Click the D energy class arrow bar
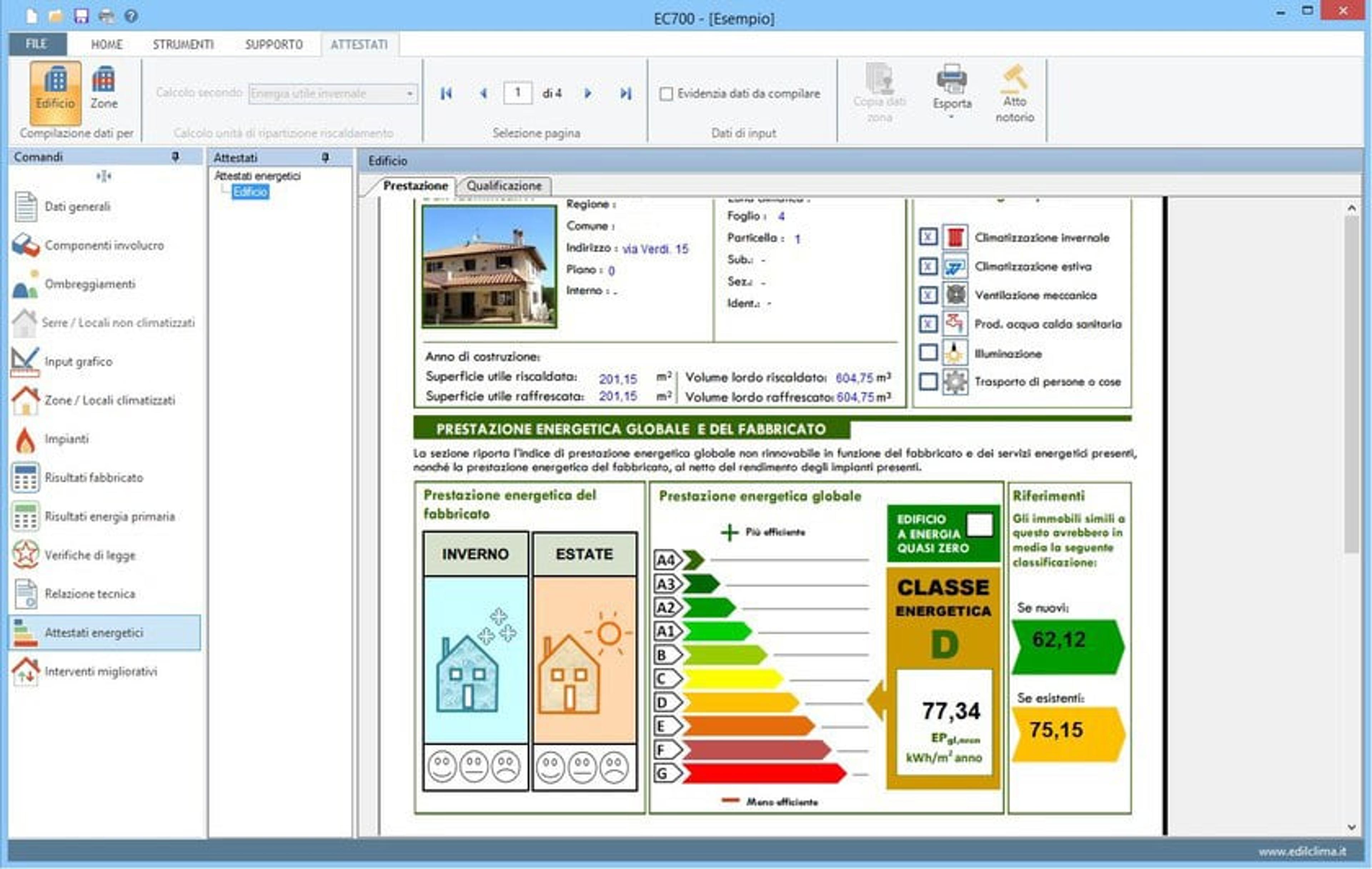This screenshot has height=869, width=1372. [740, 702]
